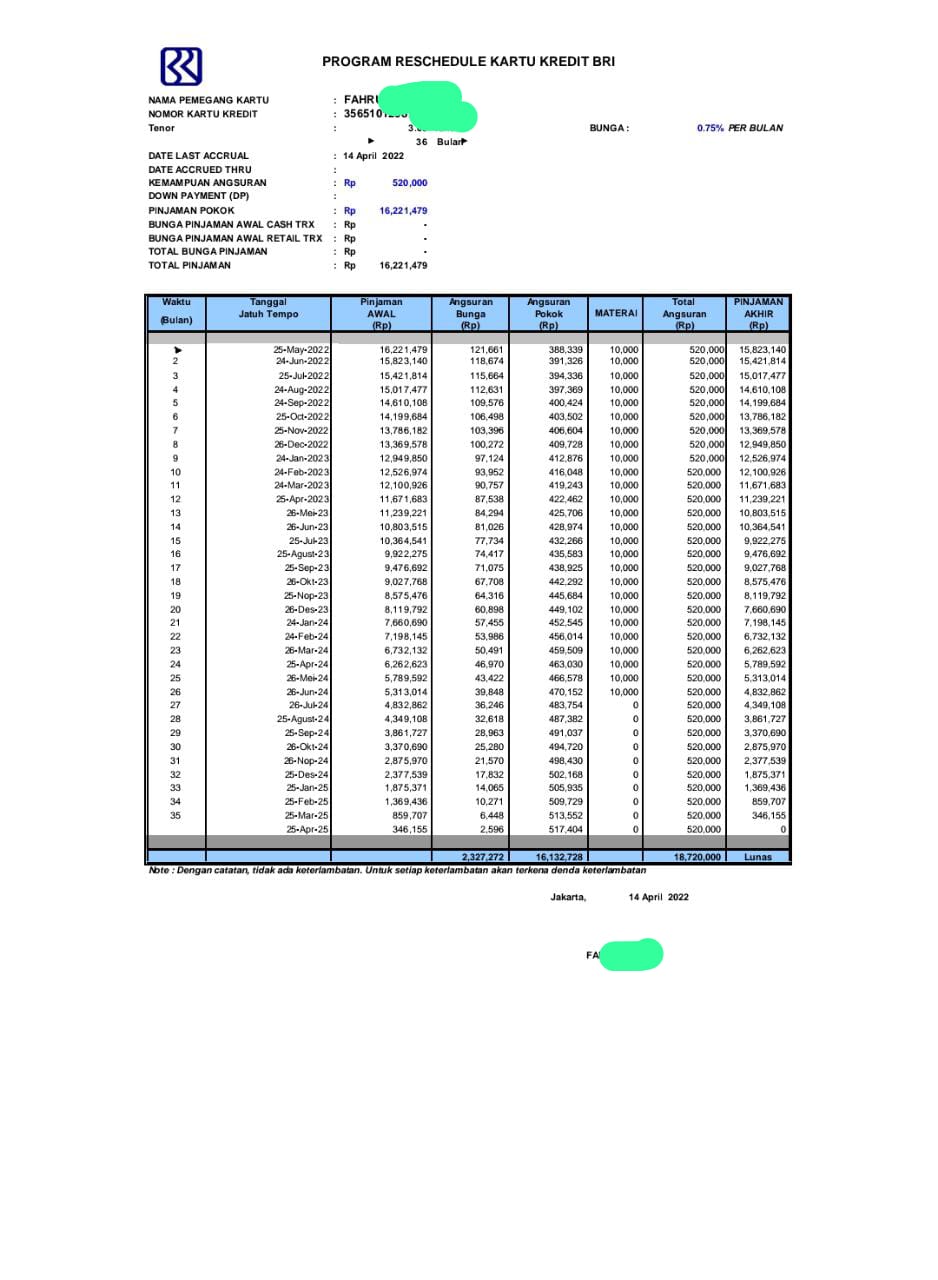This screenshot has height=1280, width=938.
Task: Click the due date "24-Aug-2022"
Action: point(302,389)
